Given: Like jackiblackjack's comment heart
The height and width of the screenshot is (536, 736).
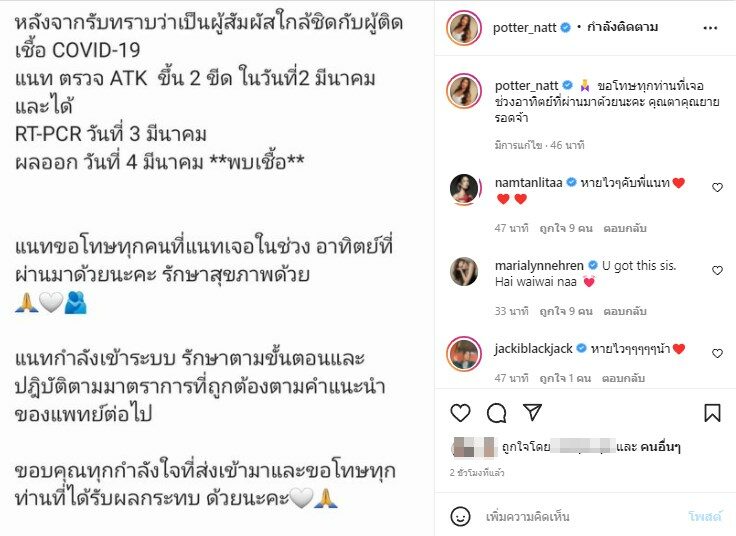Looking at the screenshot, I should coord(717,353).
